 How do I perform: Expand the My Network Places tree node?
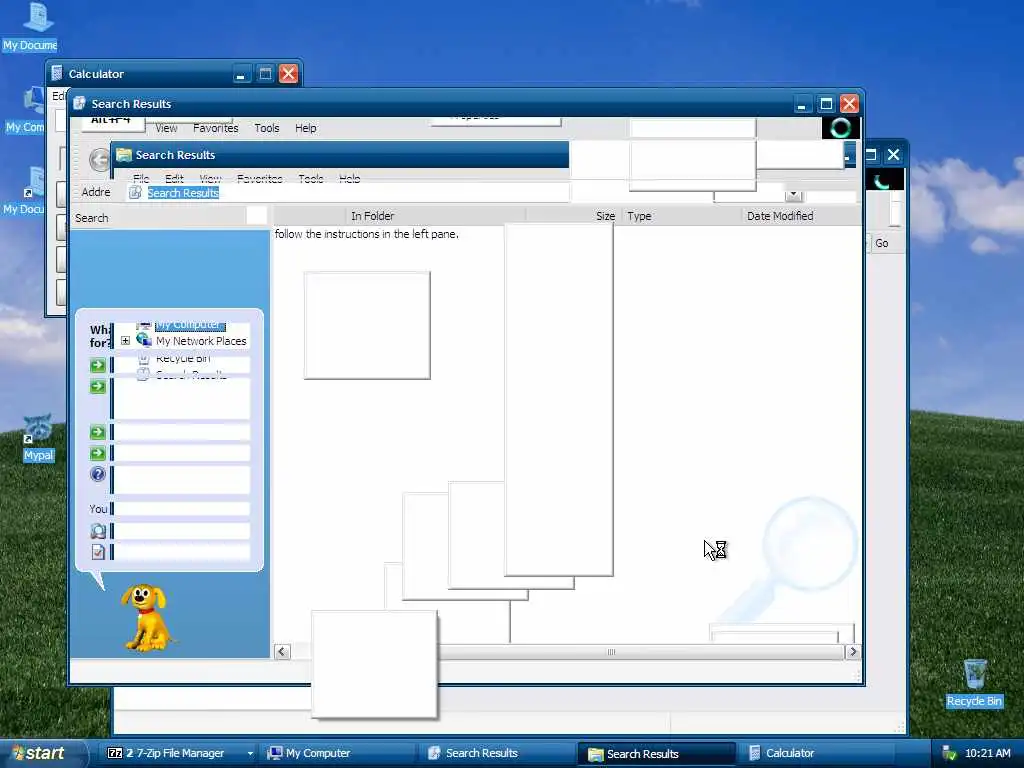point(125,340)
